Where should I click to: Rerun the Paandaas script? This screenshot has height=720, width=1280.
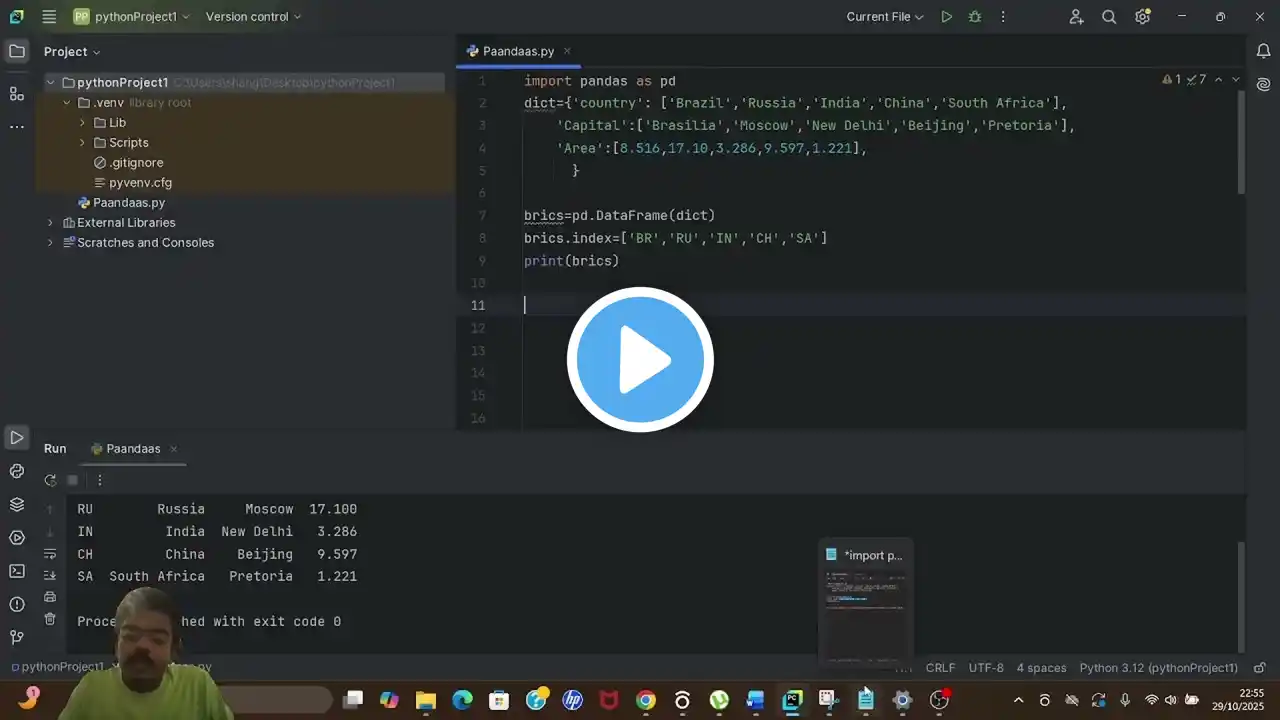pos(50,480)
